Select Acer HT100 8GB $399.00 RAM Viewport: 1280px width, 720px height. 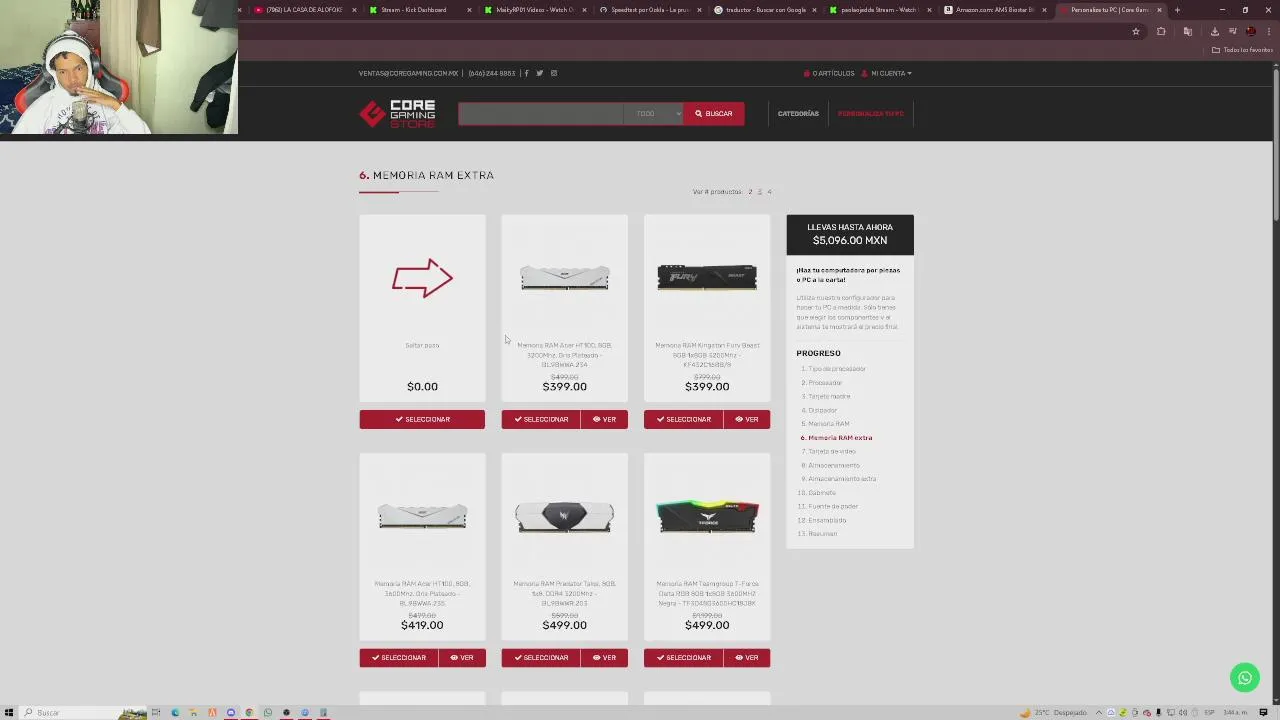tap(541, 419)
